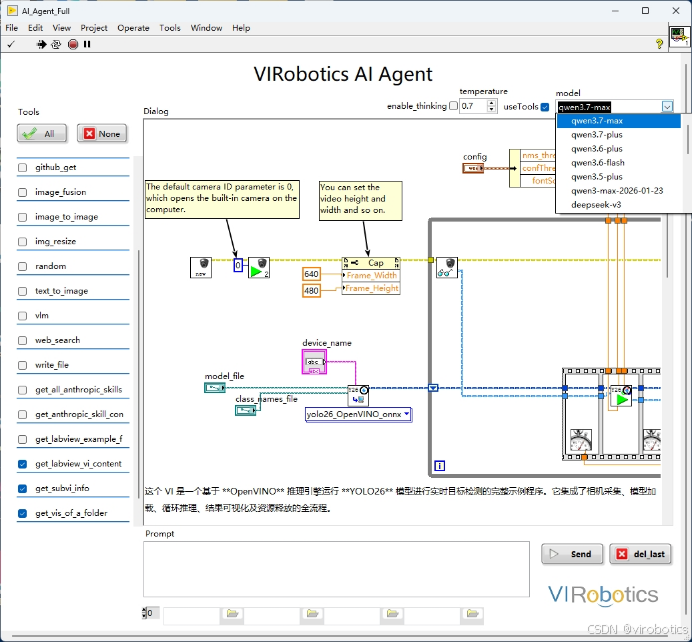Select qwen3.7-plus from model list

pyautogui.click(x=618, y=135)
